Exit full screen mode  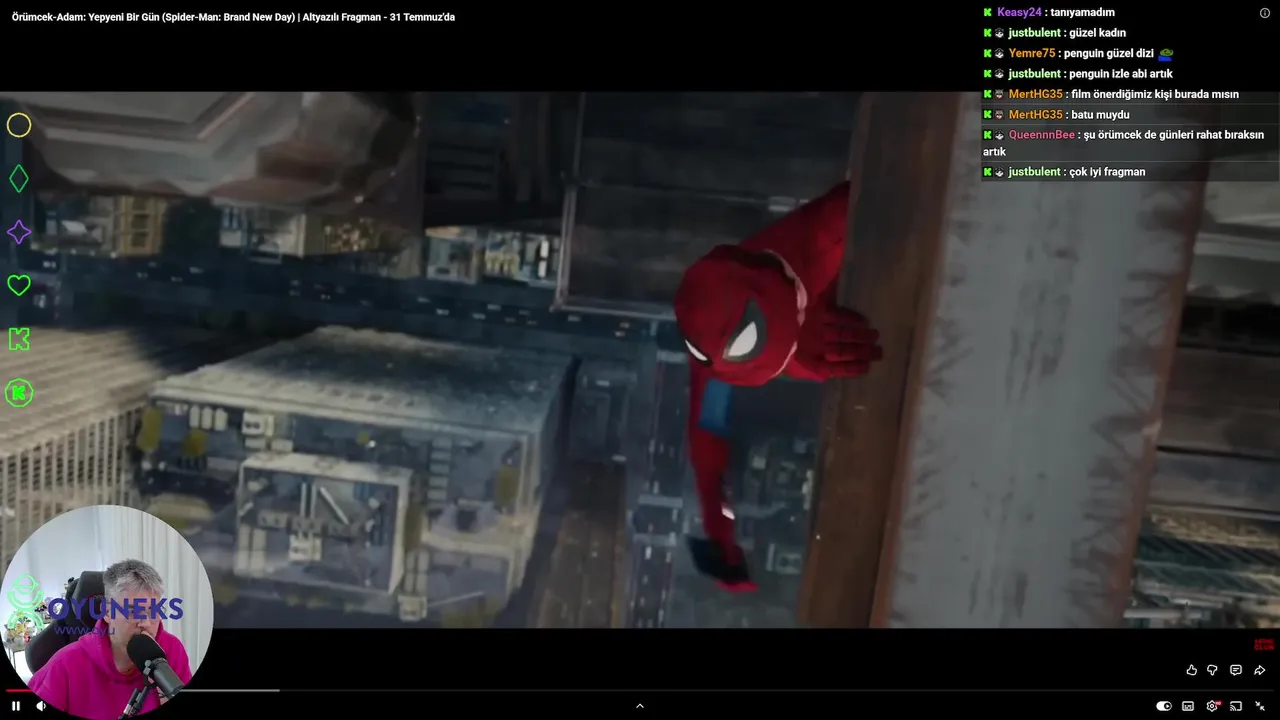click(x=1260, y=706)
